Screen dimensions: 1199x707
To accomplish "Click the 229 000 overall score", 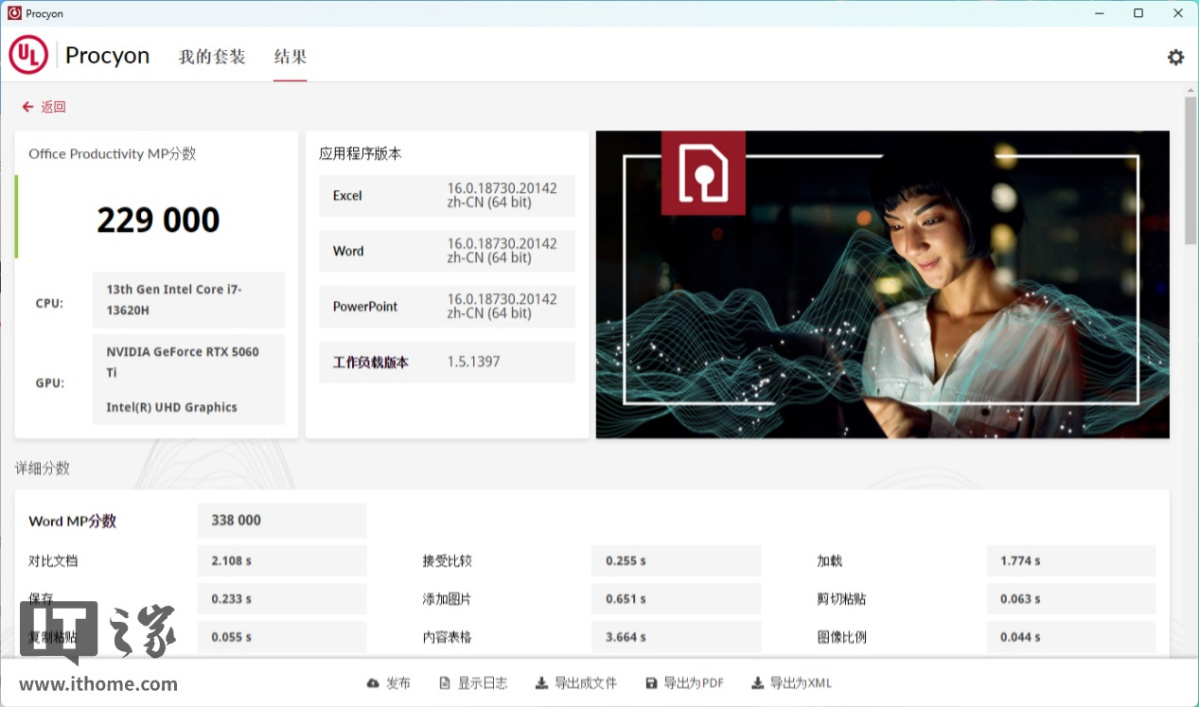I will pyautogui.click(x=158, y=220).
